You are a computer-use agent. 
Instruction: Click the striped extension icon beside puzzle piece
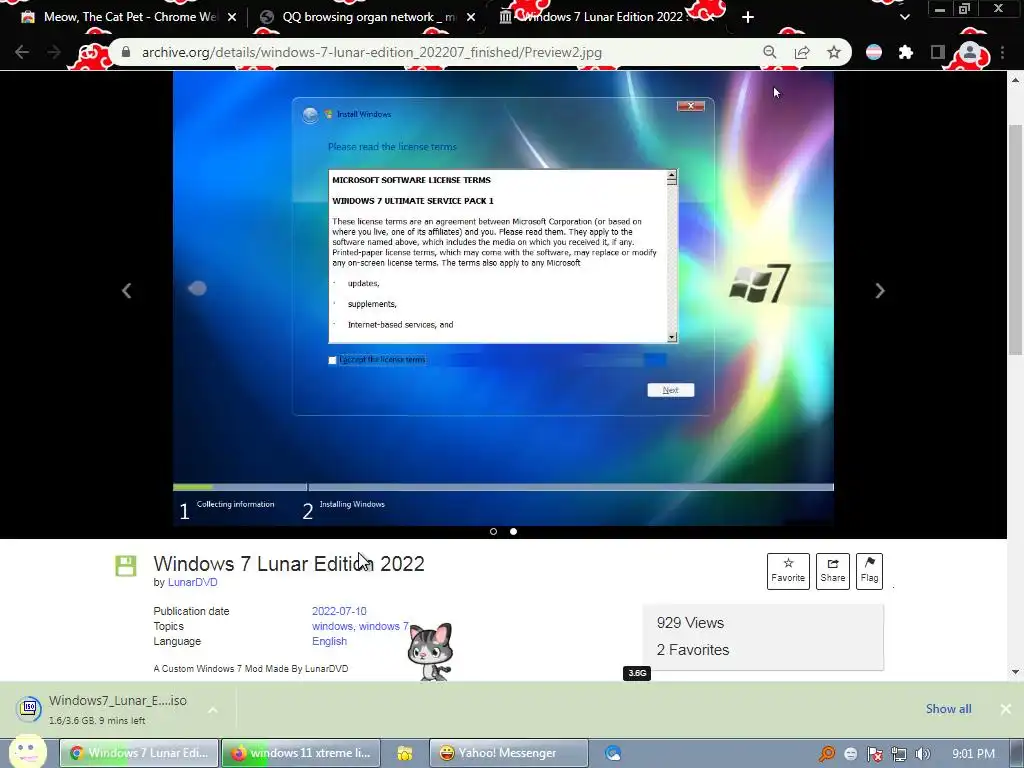pyautogui.click(x=874, y=52)
